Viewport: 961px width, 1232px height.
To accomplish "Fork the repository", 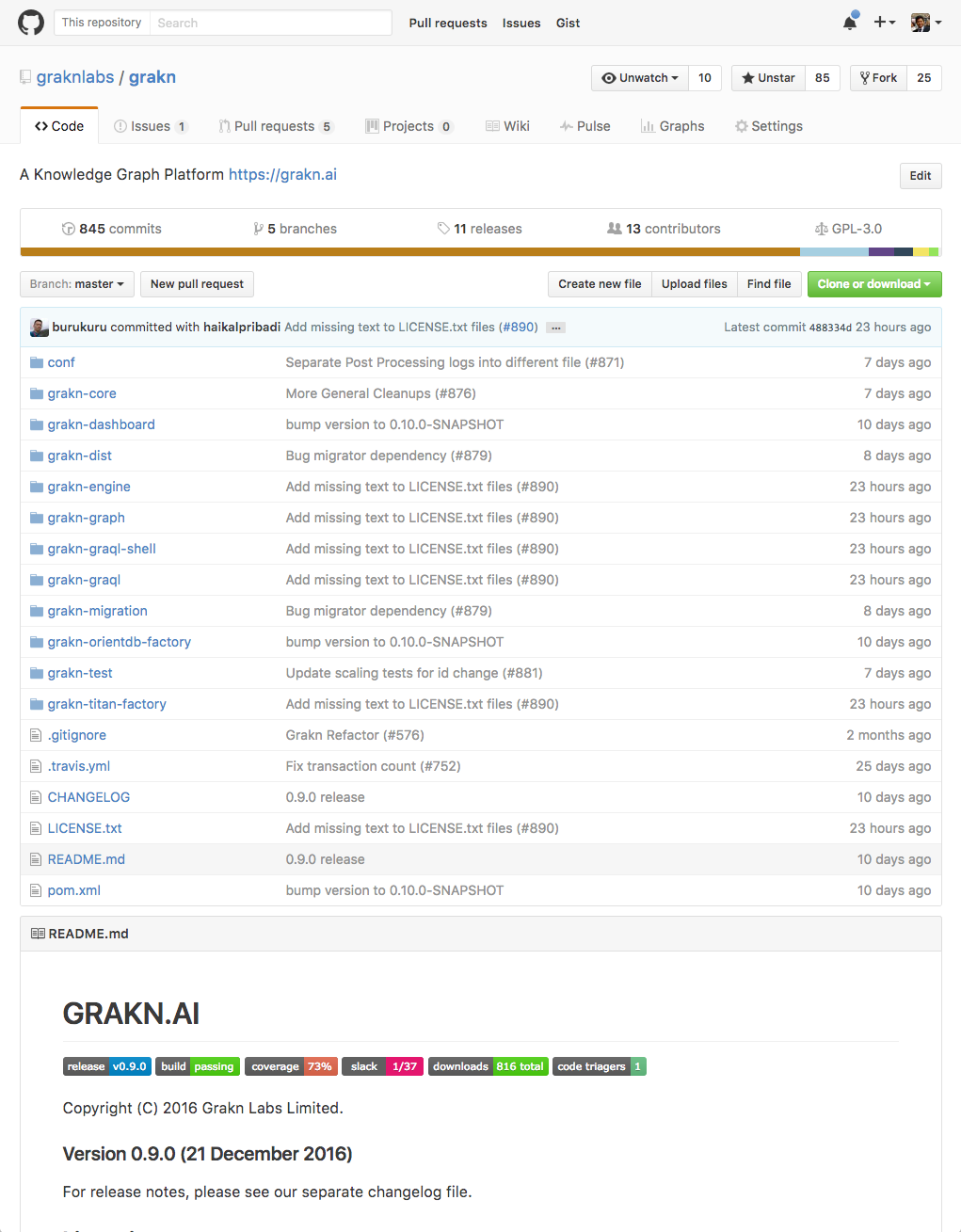I will click(878, 78).
